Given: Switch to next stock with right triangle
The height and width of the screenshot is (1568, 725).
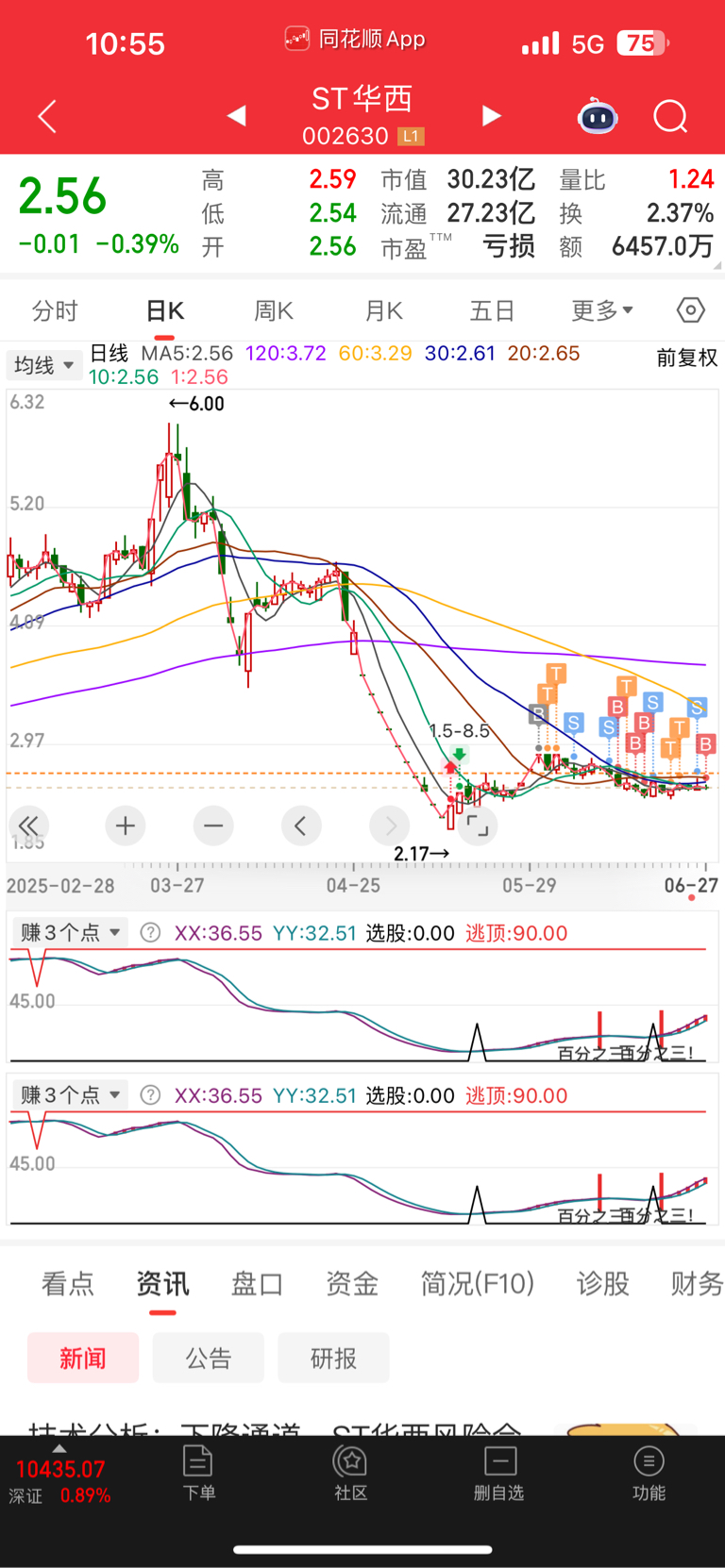Looking at the screenshot, I should pos(491,116).
